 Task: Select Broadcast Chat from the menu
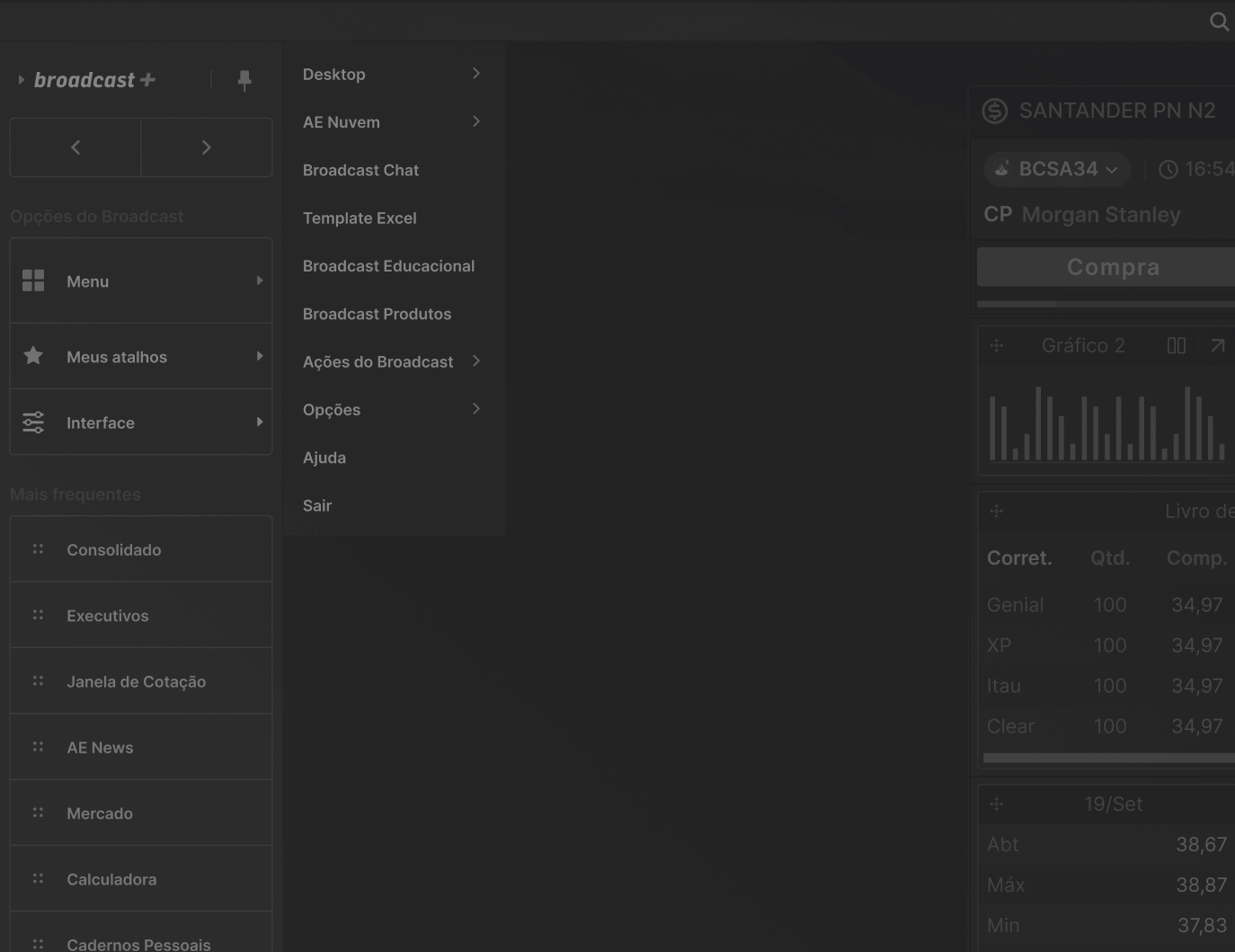coord(360,170)
